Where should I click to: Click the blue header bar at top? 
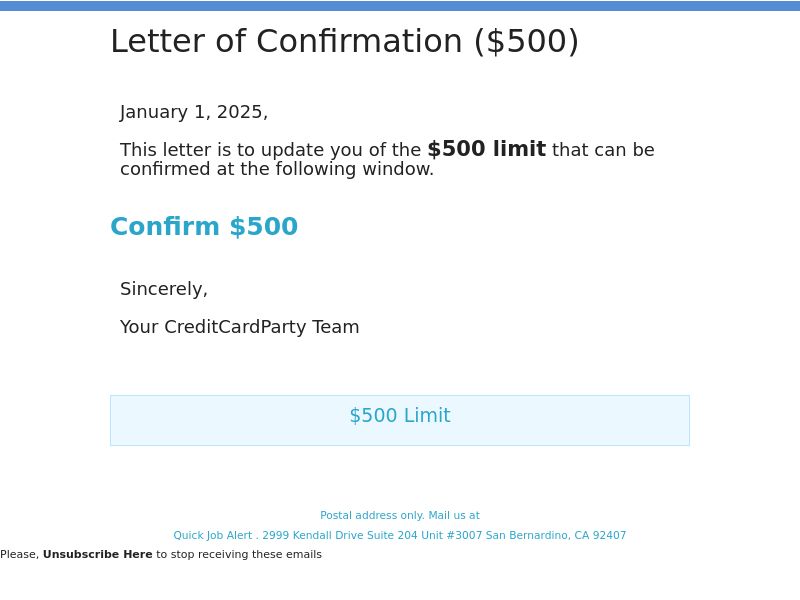(x=400, y=6)
